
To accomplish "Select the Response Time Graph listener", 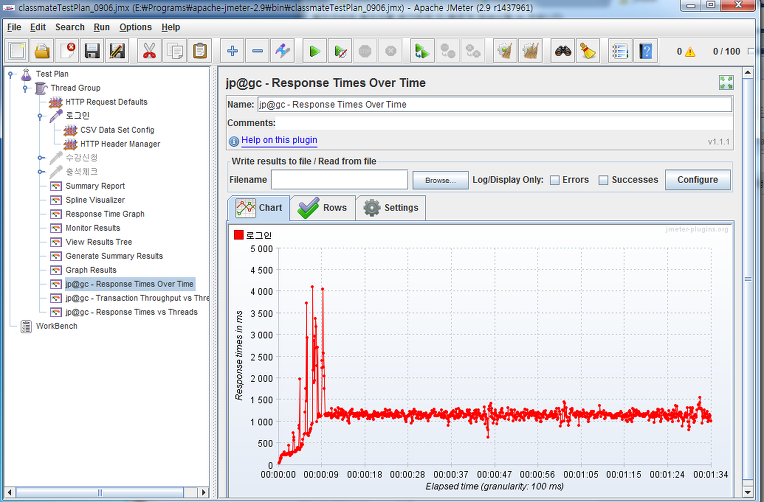I will 105,214.
